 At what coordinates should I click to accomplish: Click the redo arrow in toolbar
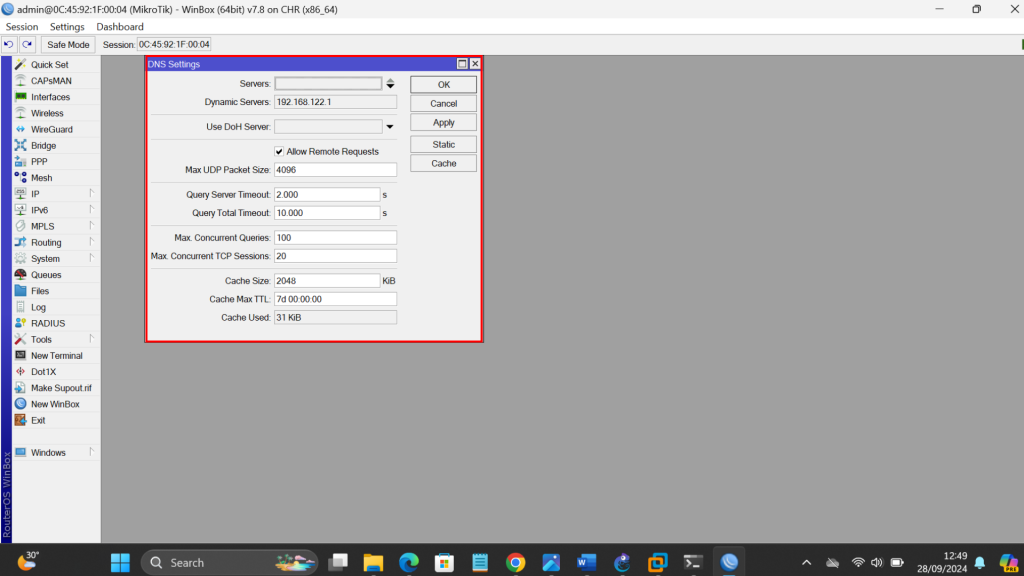[x=27, y=45]
